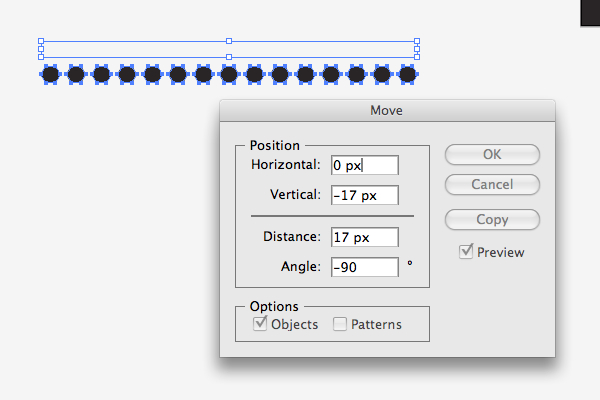This screenshot has height=400, width=600.
Task: Click the right-middle handle of rectangle
Action: pos(417,49)
